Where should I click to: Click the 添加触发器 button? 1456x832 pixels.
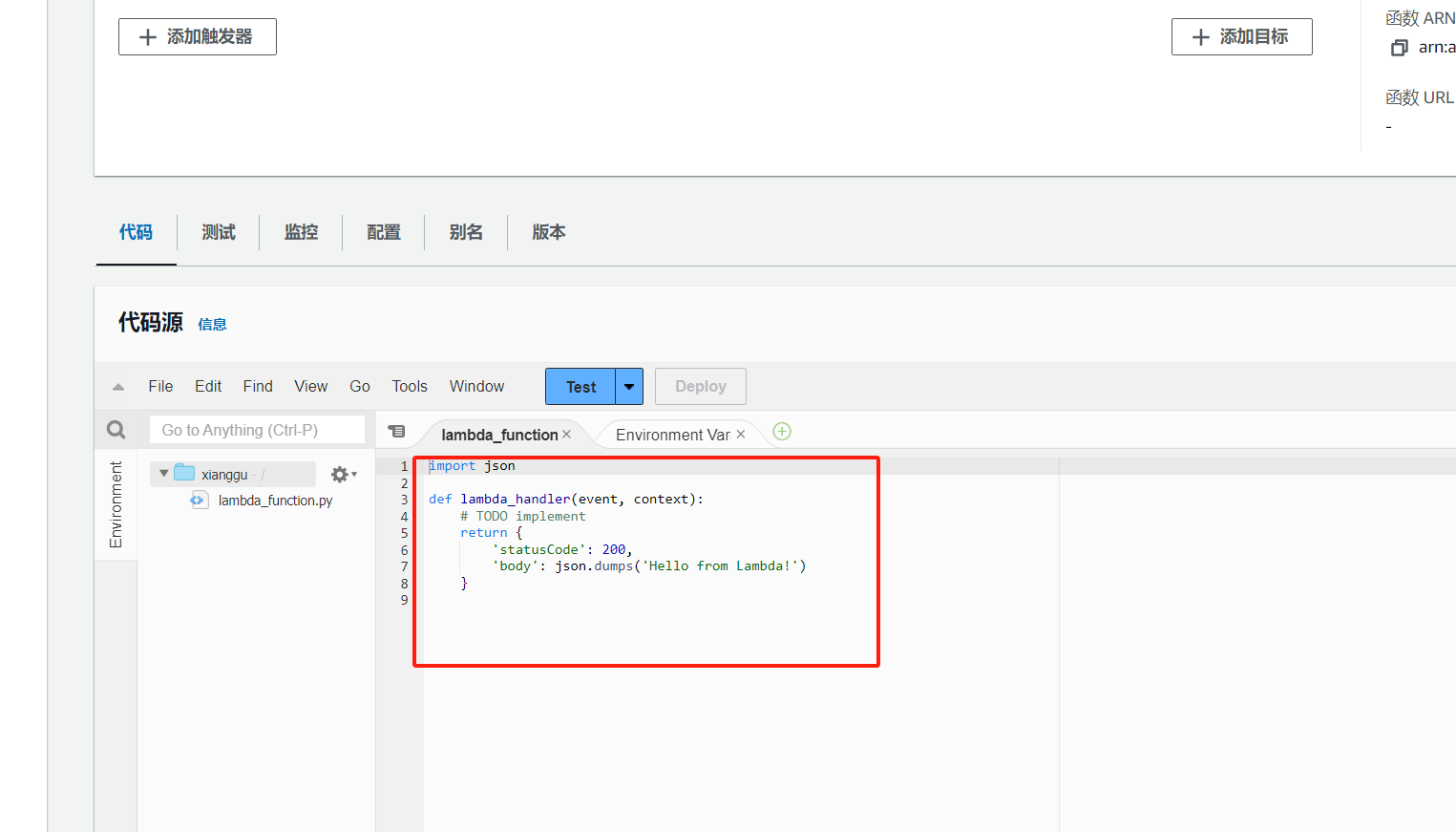(x=198, y=37)
